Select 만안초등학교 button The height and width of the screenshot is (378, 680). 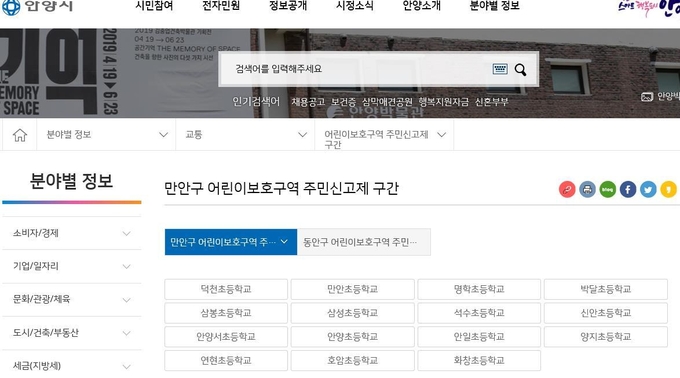coord(353,289)
